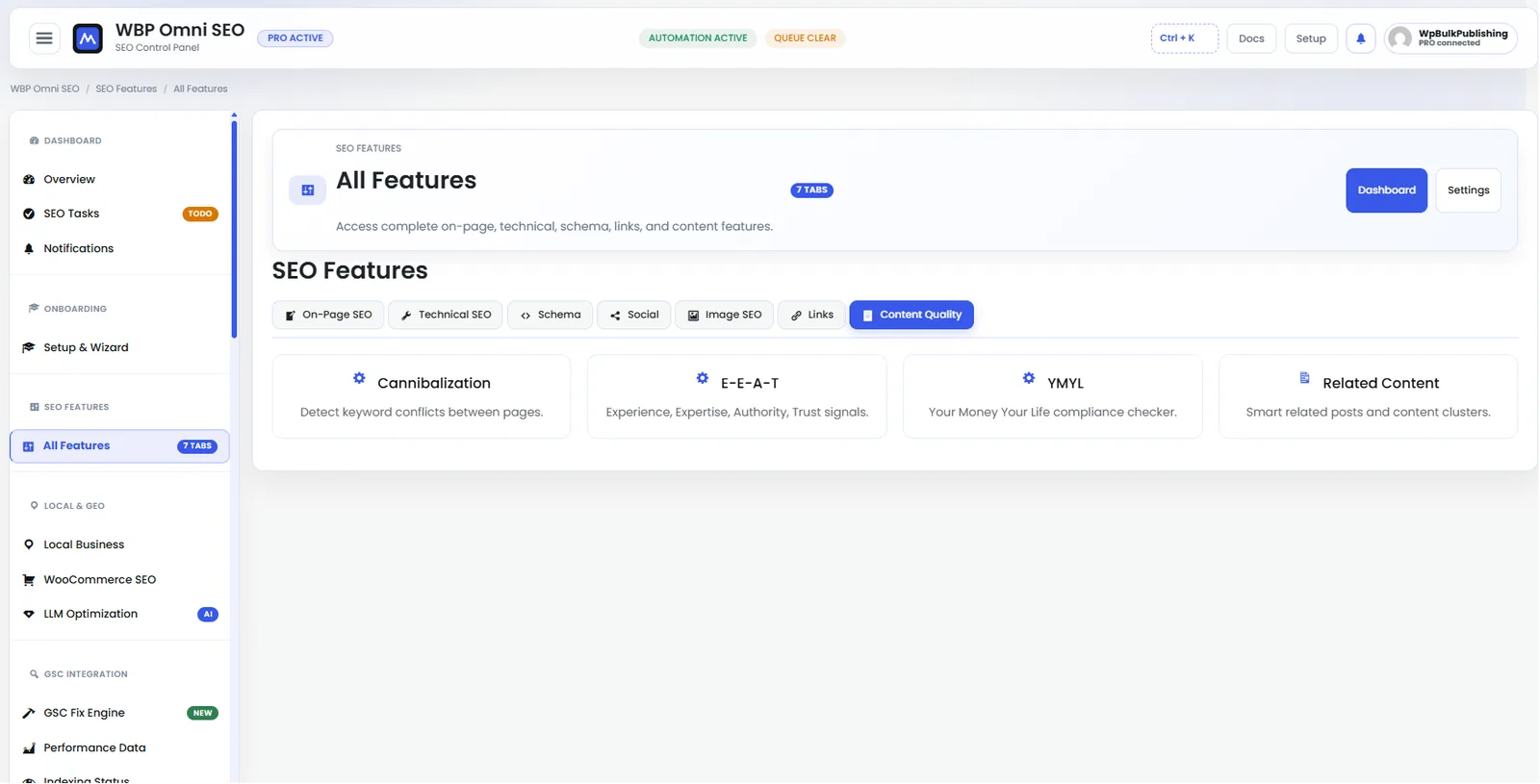This screenshot has height=784, width=1540.
Task: Open LLM Optimization in sidebar
Action: 120,614
